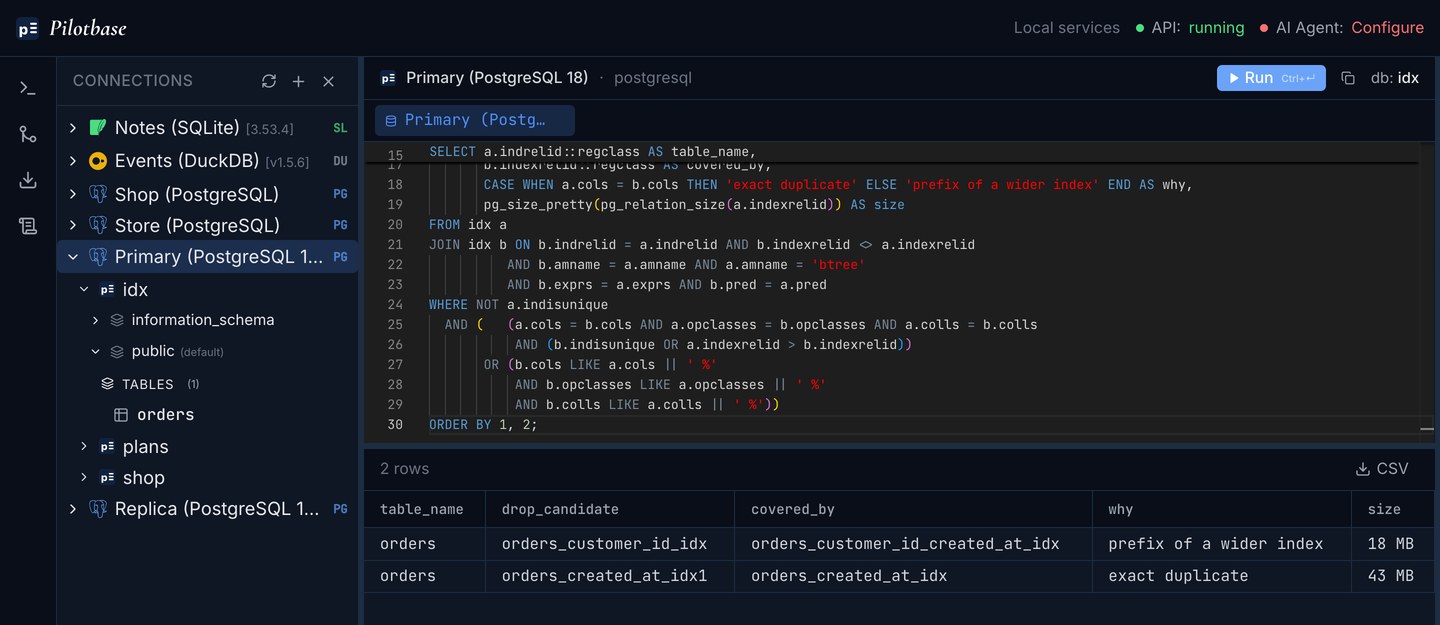Collapse the Primary (PostgreSQL) connection
This screenshot has height=625, width=1440.
(x=72, y=257)
